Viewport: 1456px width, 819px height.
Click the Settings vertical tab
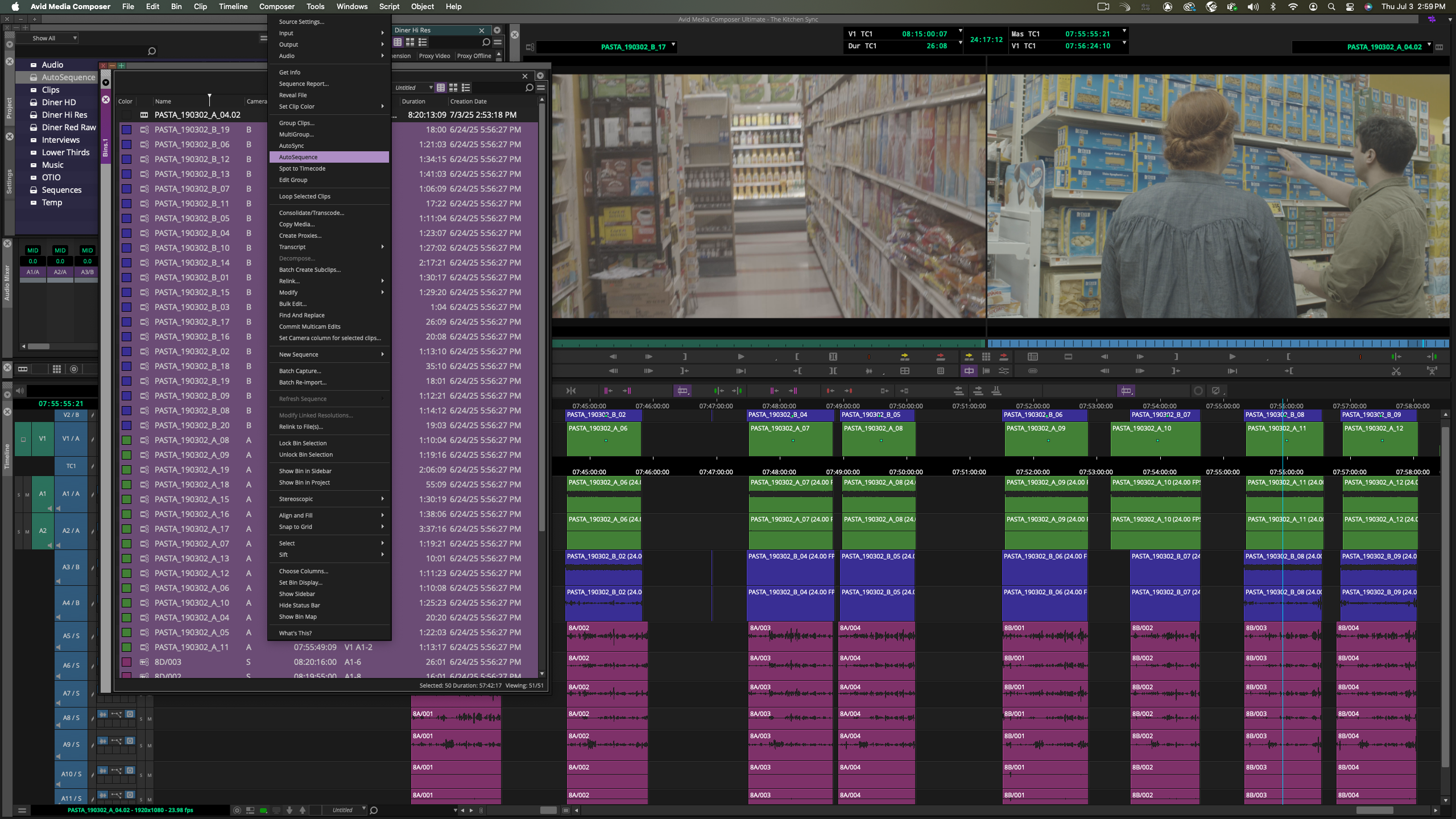(9, 181)
